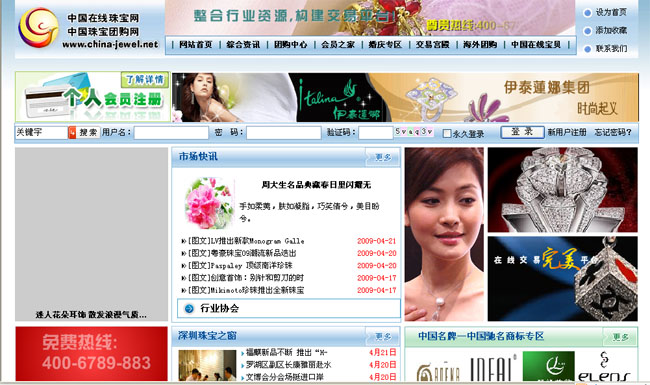Click the top header jewelry banner
This screenshot has height=385, width=650.
370,18
